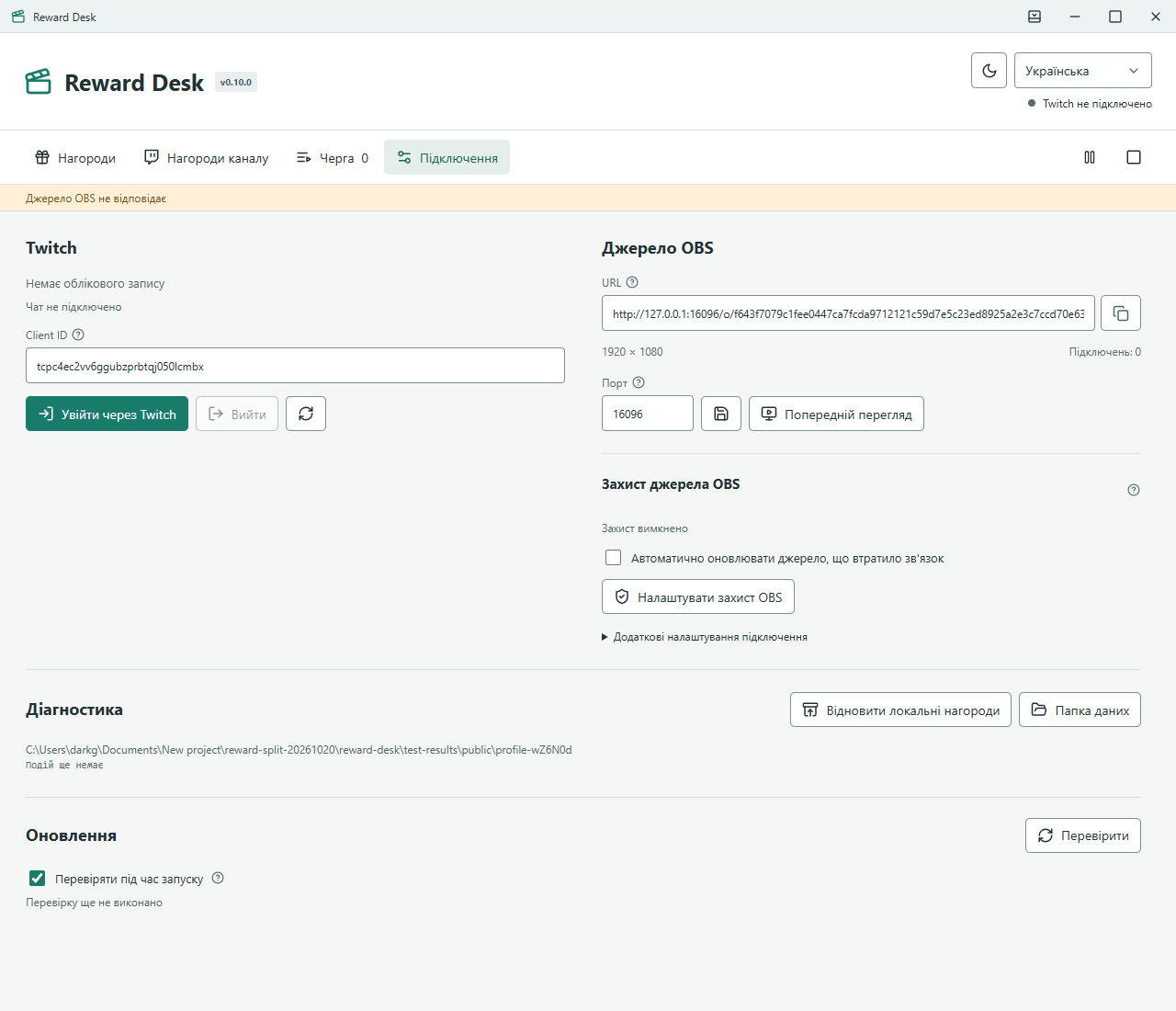1176x1011 pixels.
Task: Open the Нагороди tab
Action: [x=75, y=157]
